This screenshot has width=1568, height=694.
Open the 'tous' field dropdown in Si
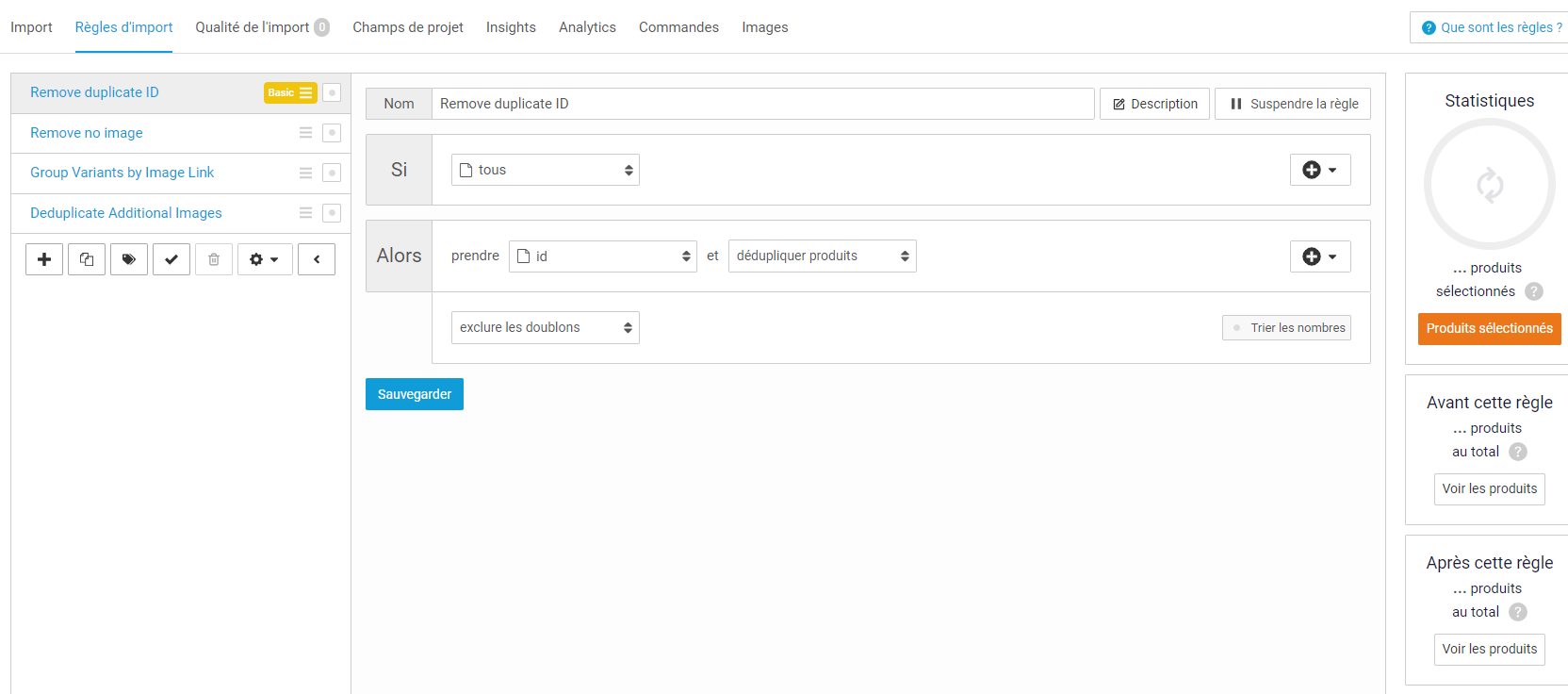tap(545, 170)
